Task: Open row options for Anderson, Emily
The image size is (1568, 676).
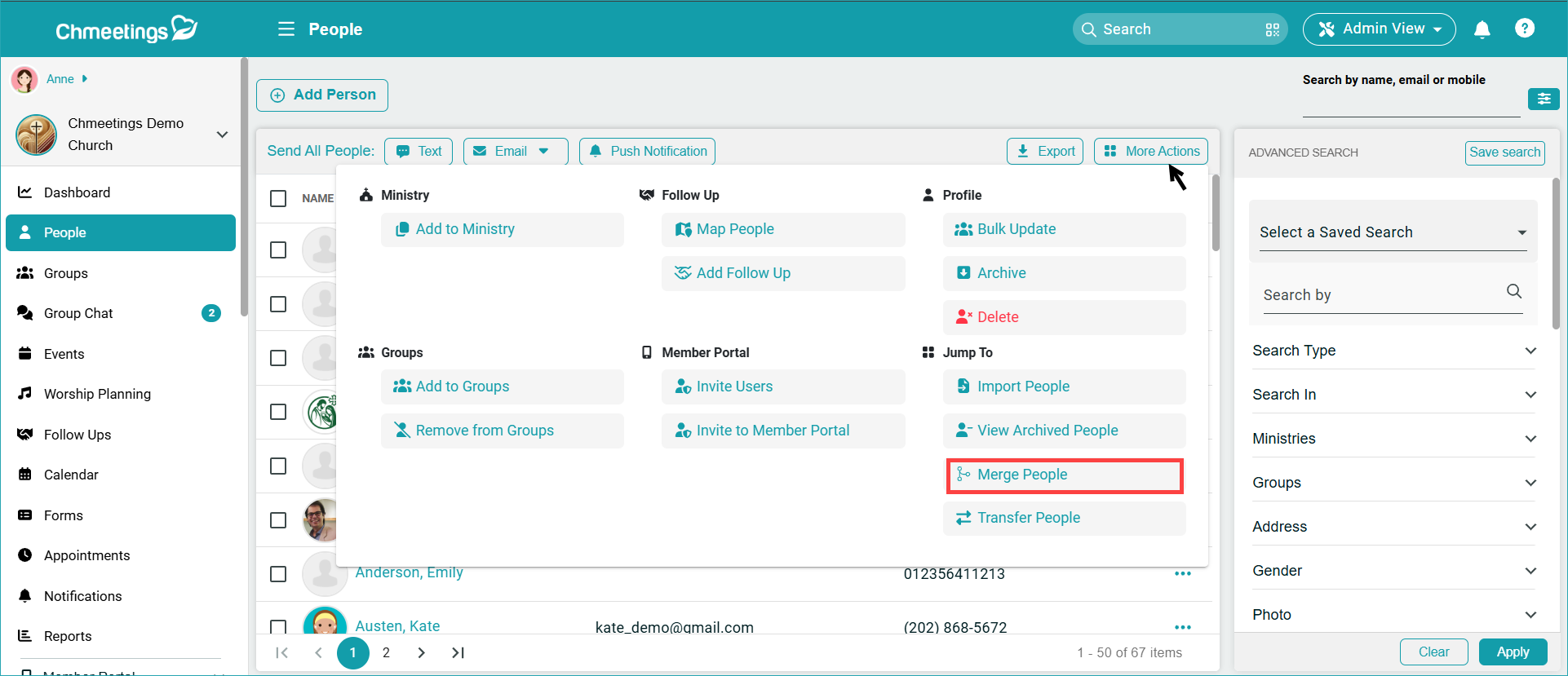Action: click(1182, 573)
